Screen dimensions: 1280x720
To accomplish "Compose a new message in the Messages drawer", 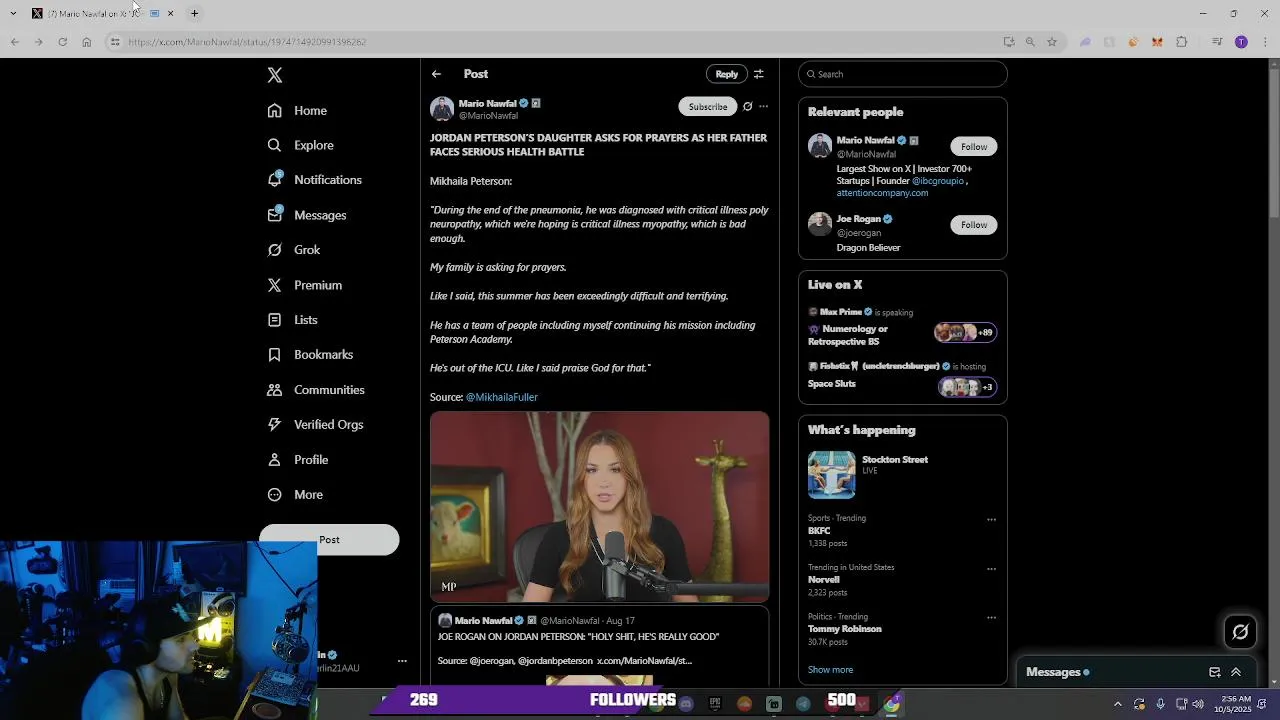I will click(1214, 672).
